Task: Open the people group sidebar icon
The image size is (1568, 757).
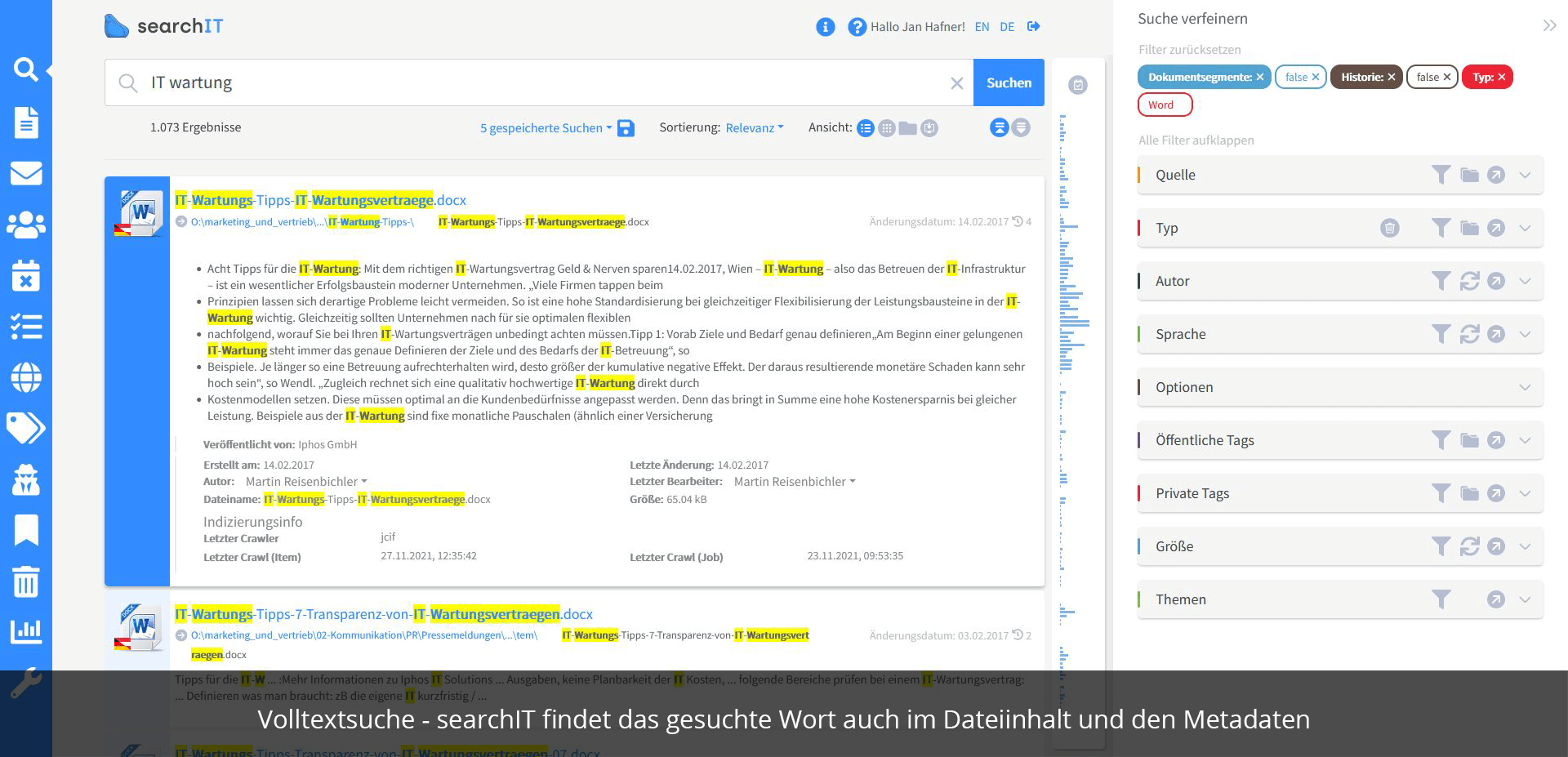Action: [x=25, y=225]
